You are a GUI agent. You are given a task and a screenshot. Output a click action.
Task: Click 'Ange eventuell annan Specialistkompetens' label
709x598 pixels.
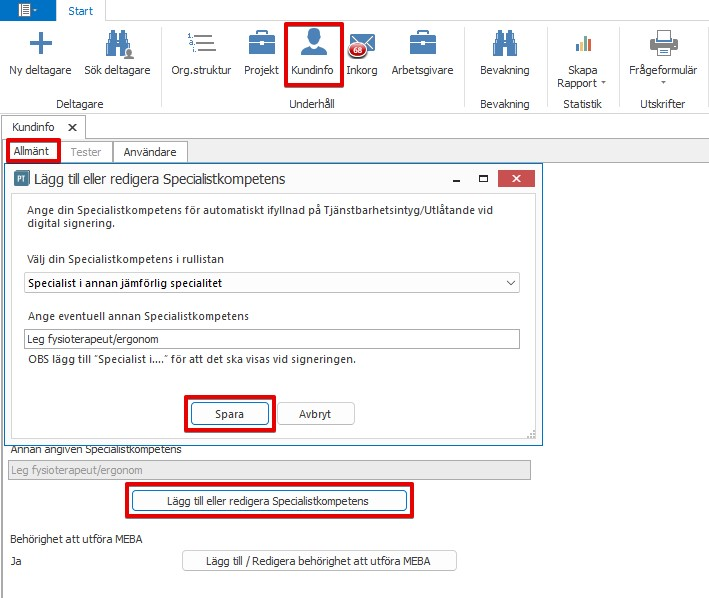point(138,316)
